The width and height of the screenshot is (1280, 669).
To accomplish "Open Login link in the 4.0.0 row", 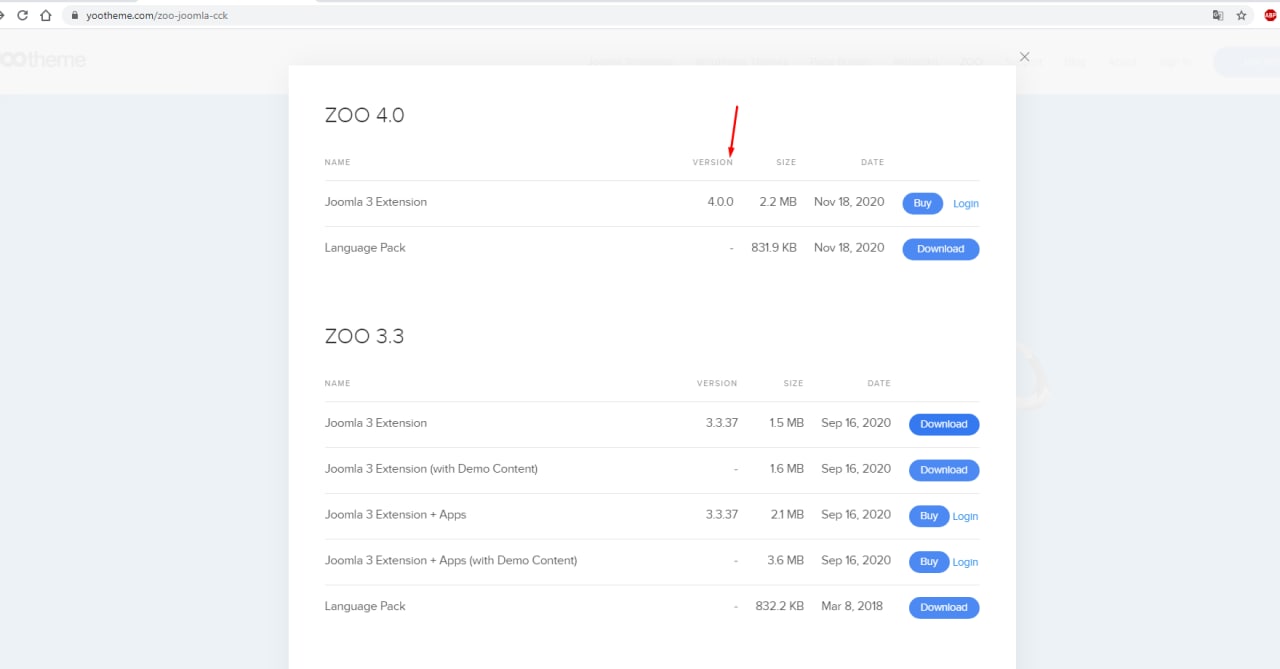I will tap(965, 203).
